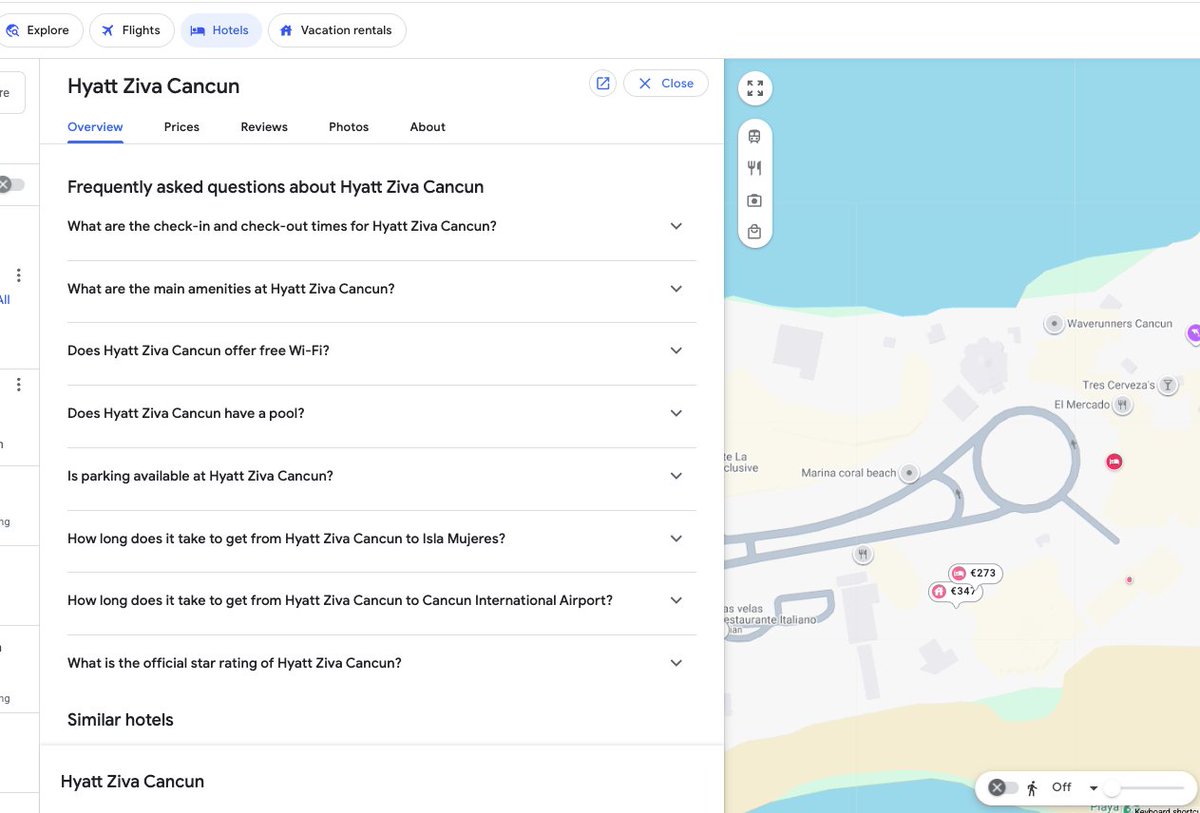Open the About tab
The height and width of the screenshot is (813, 1200).
[x=427, y=127]
